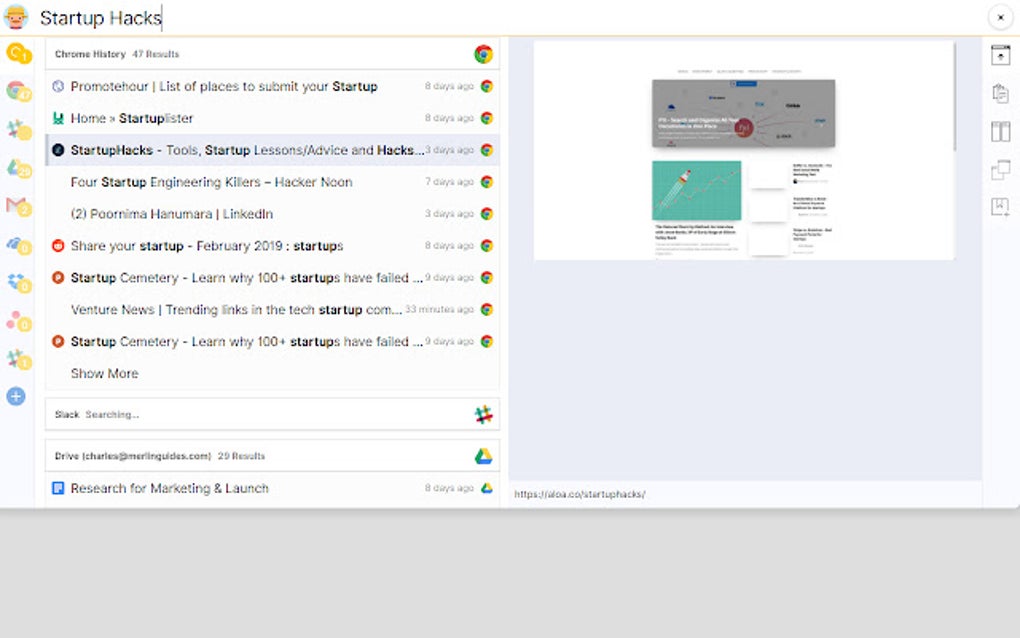Open the Promotehour list of places result

[x=273, y=86]
